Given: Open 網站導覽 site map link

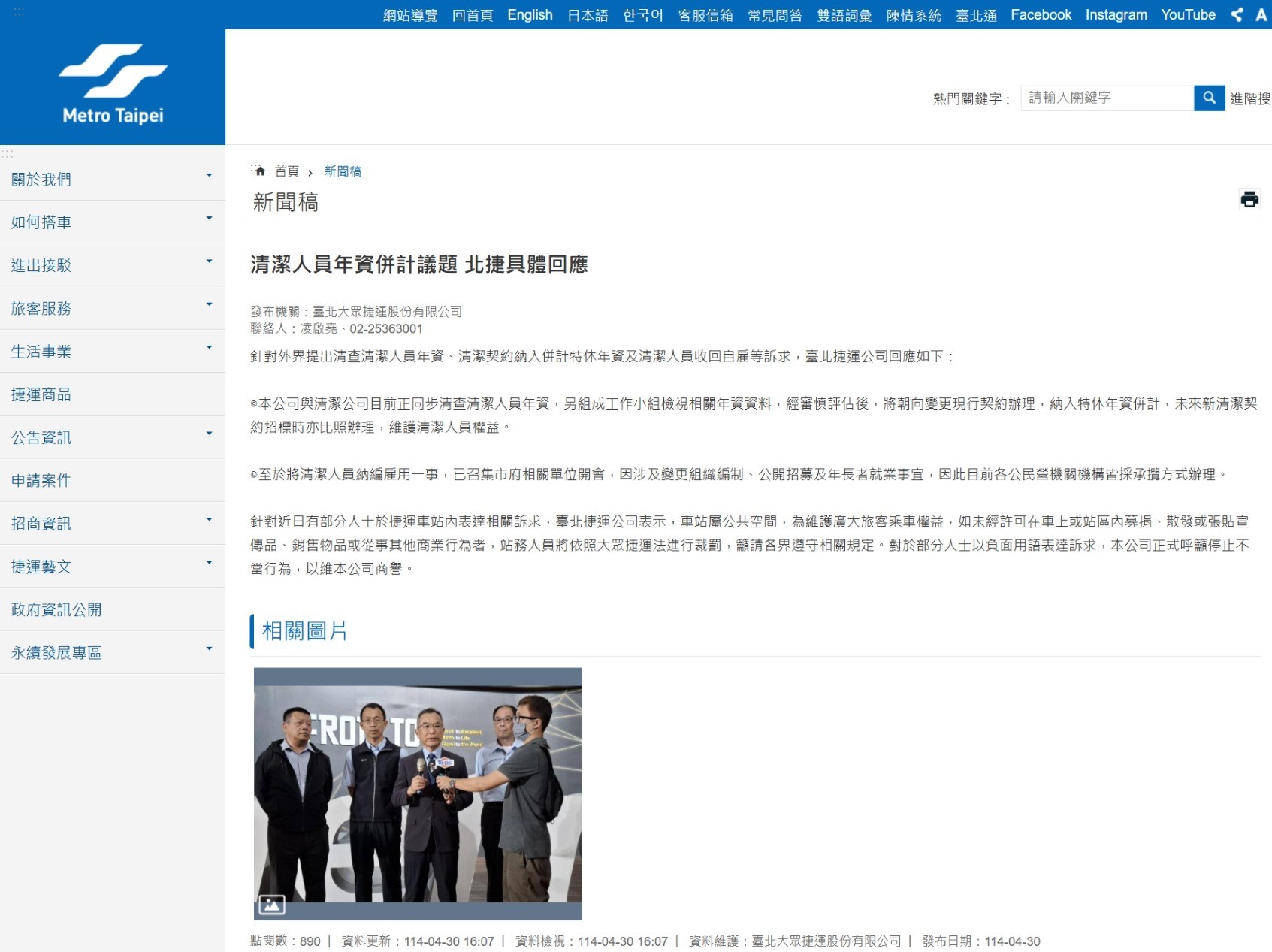Looking at the screenshot, I should [410, 15].
